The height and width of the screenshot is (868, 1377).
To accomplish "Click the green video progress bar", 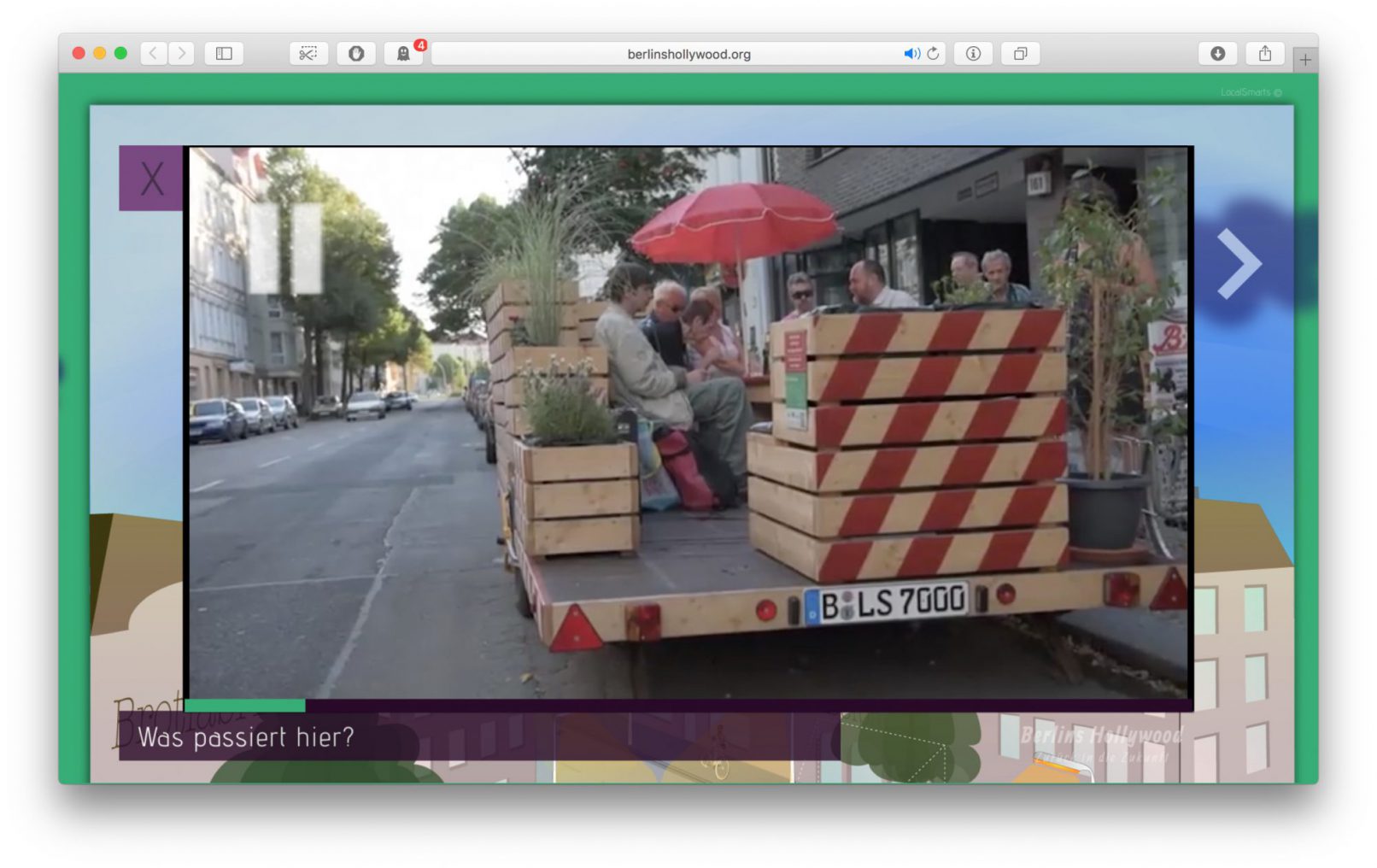I will coord(245,706).
